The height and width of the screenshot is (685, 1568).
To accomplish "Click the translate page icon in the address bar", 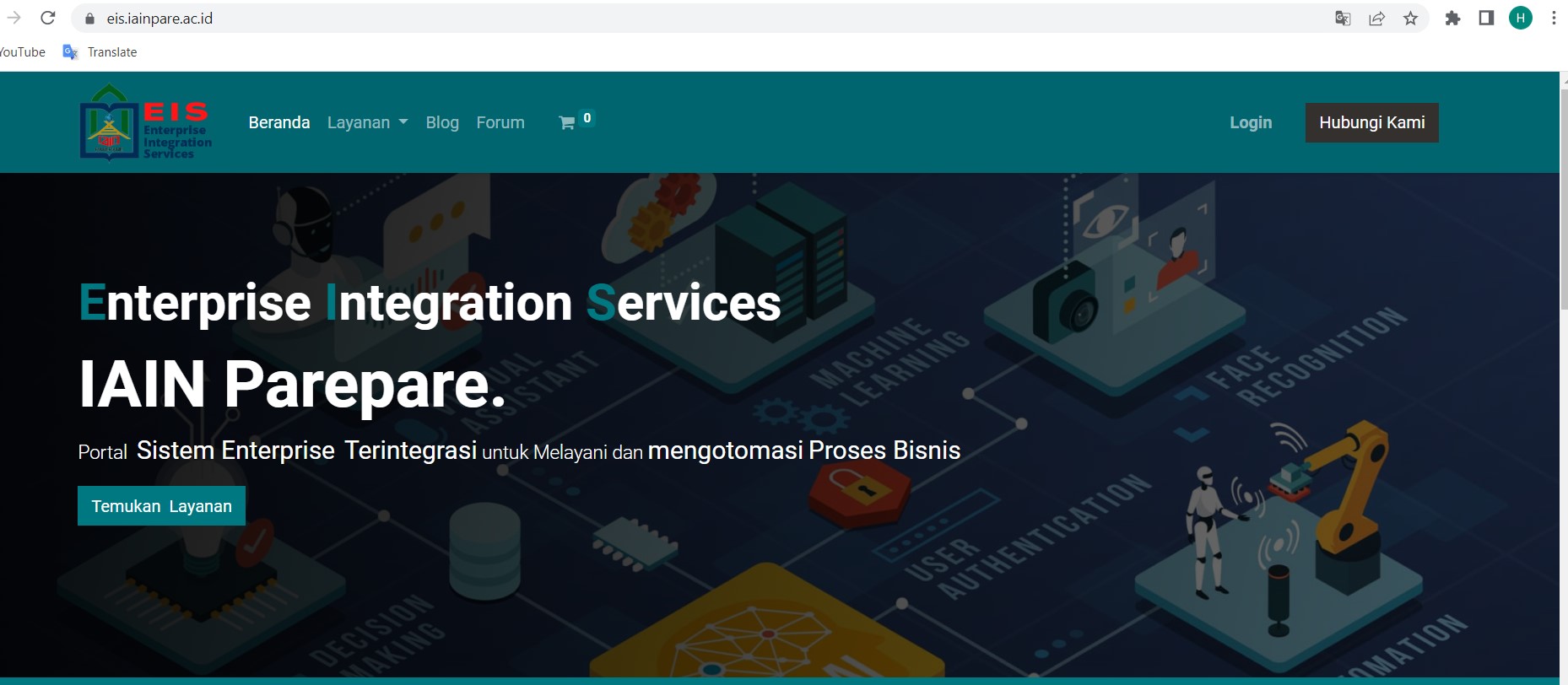I will (x=1343, y=19).
